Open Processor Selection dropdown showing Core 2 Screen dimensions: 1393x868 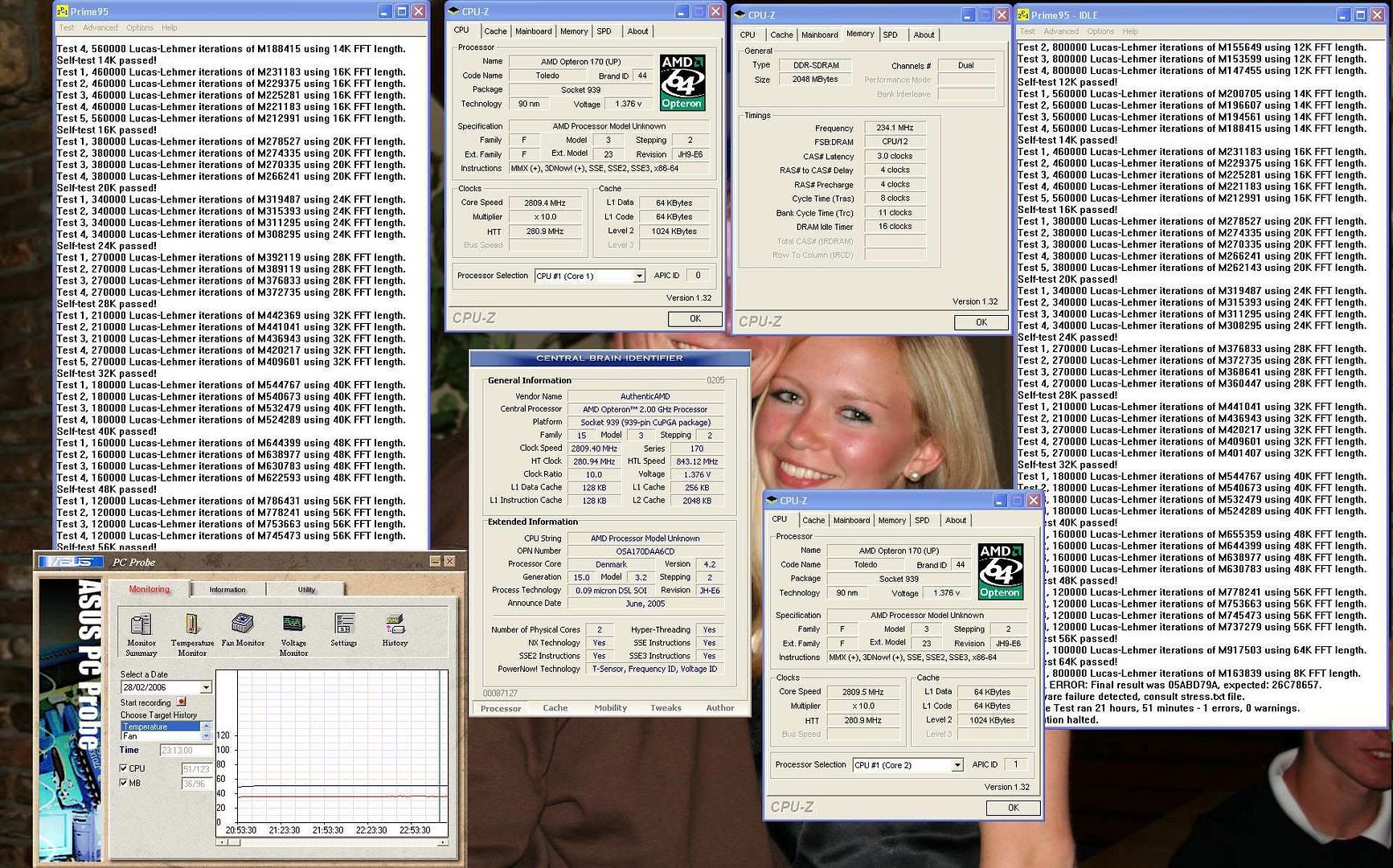(x=957, y=765)
